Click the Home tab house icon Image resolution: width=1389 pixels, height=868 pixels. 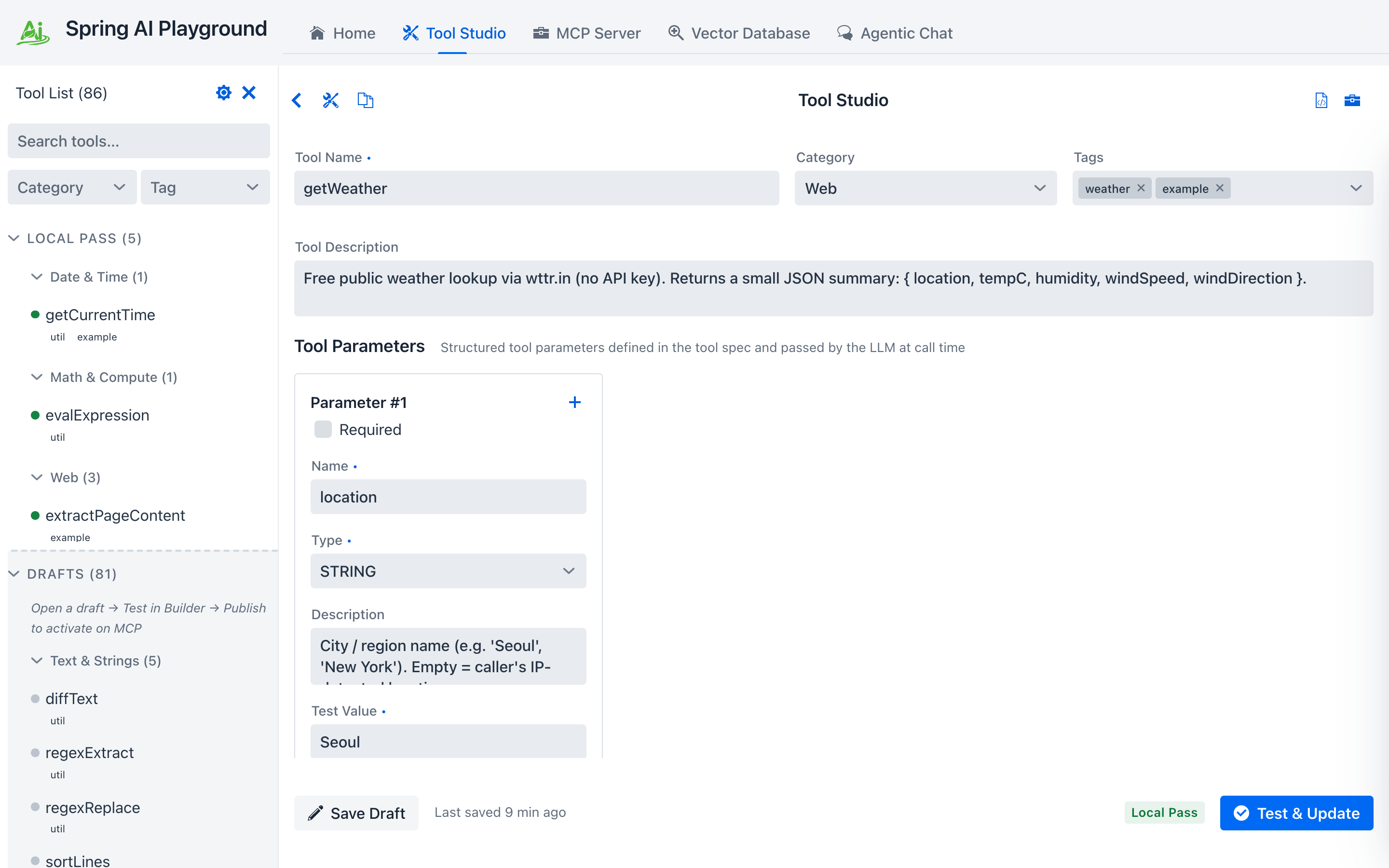point(317,33)
